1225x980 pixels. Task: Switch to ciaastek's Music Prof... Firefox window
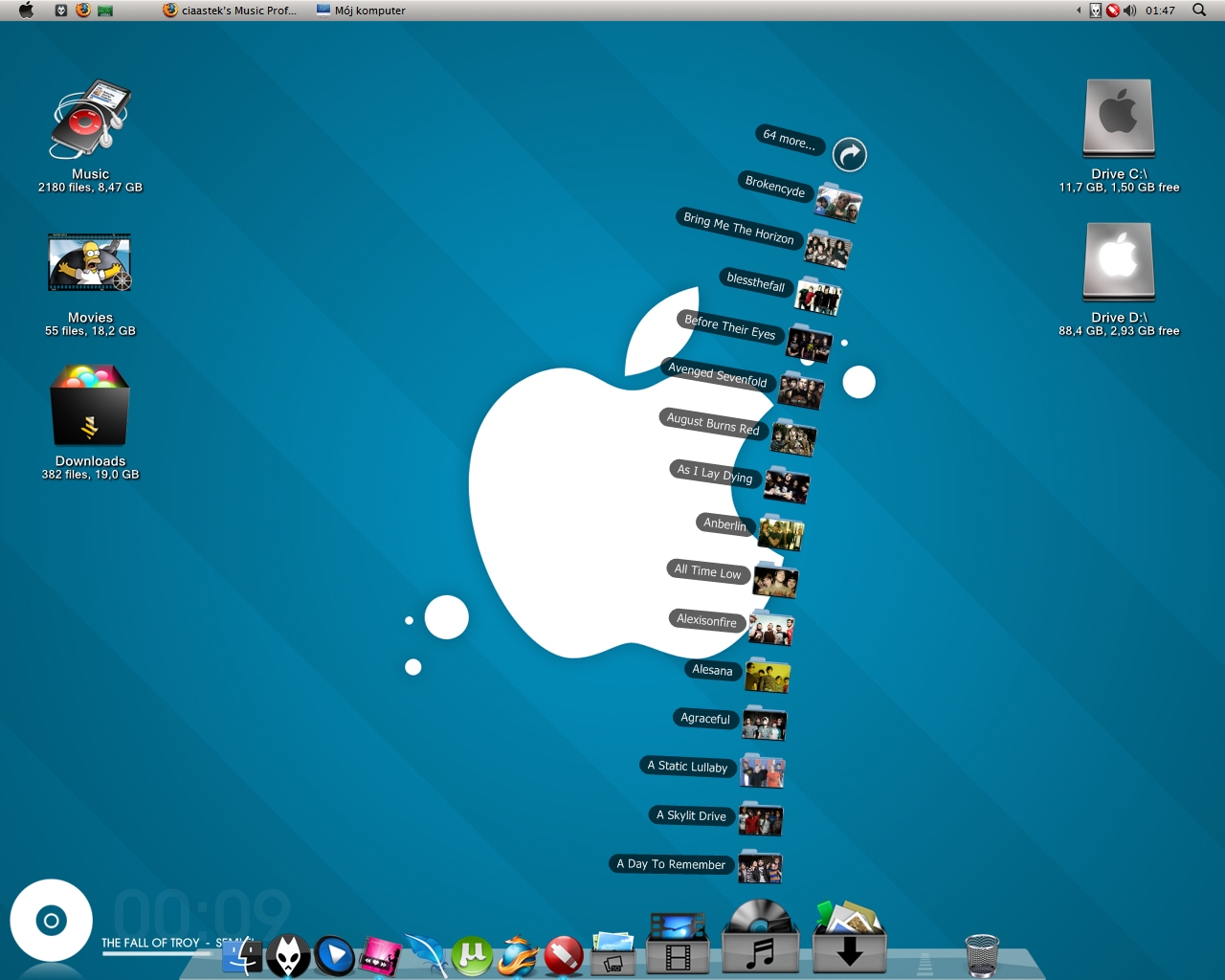coord(230,11)
